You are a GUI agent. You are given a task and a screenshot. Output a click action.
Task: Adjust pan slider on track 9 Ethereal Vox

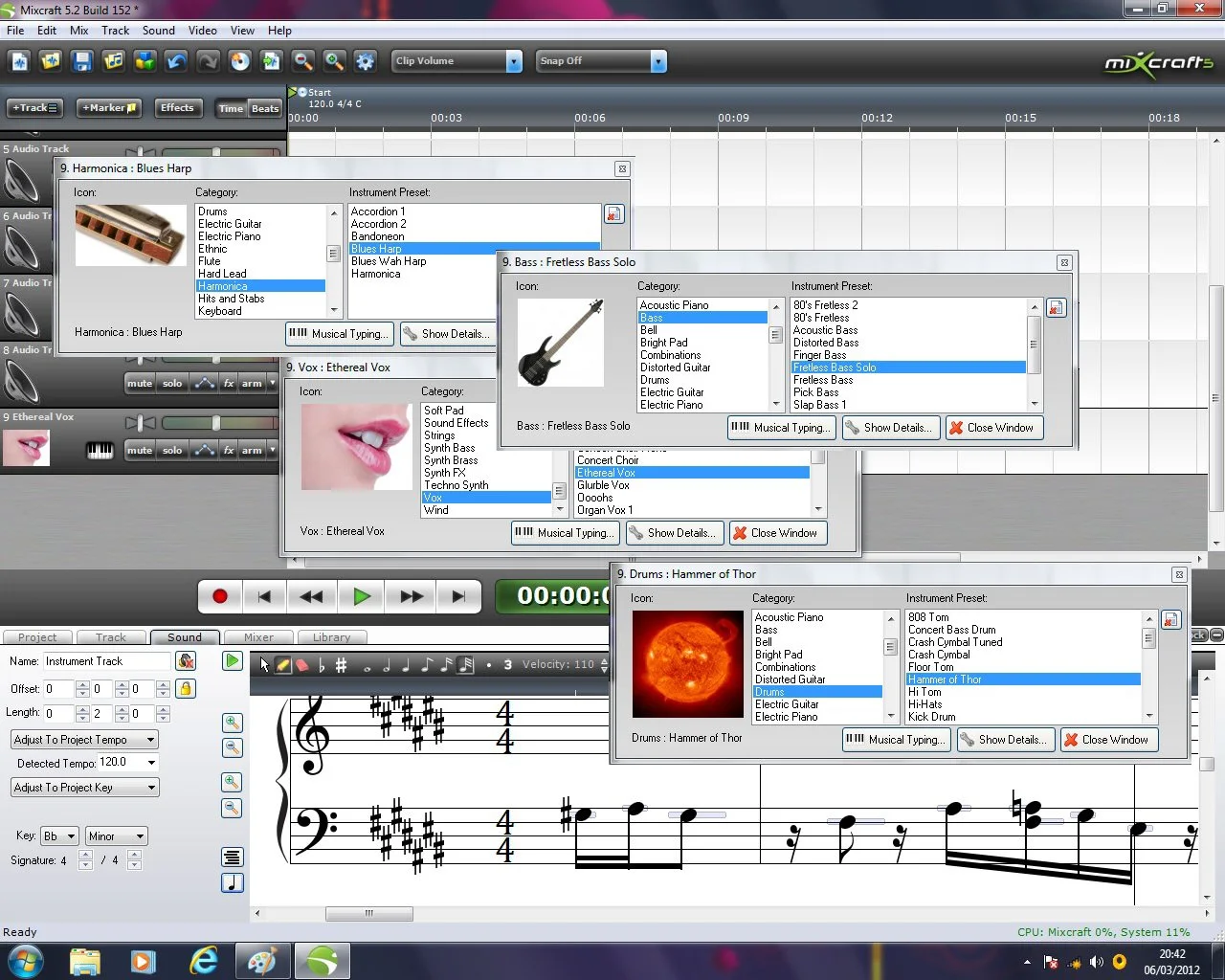point(141,422)
